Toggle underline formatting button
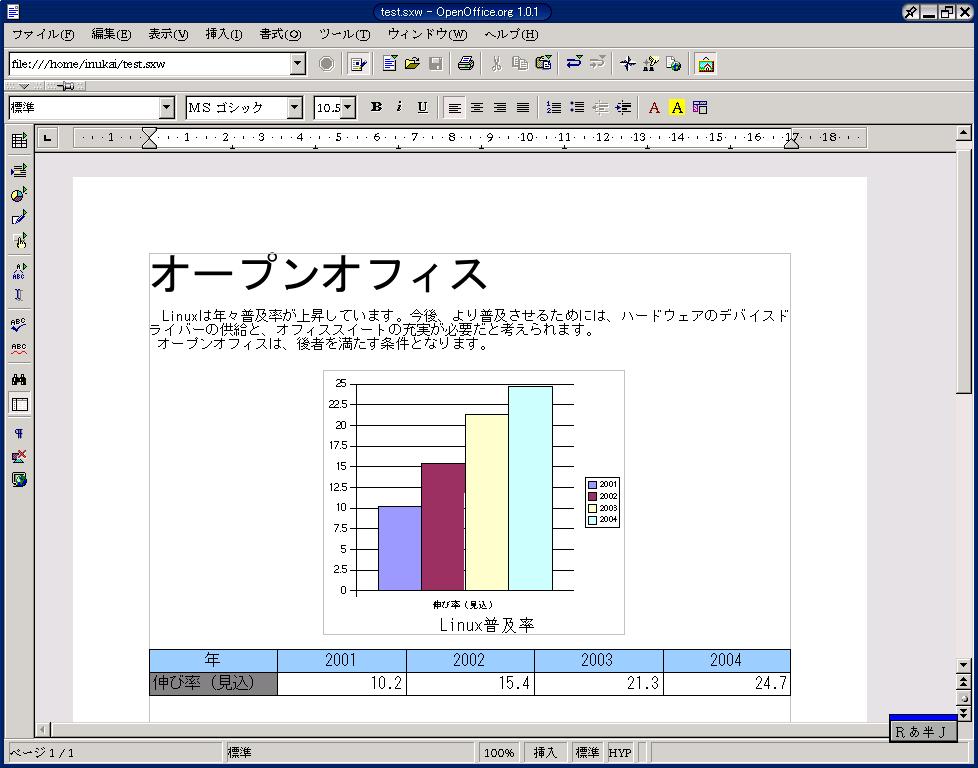The image size is (978, 768). (x=422, y=107)
